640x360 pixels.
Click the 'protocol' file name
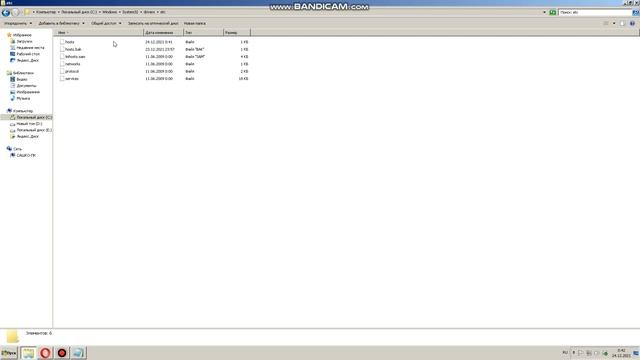(72, 71)
